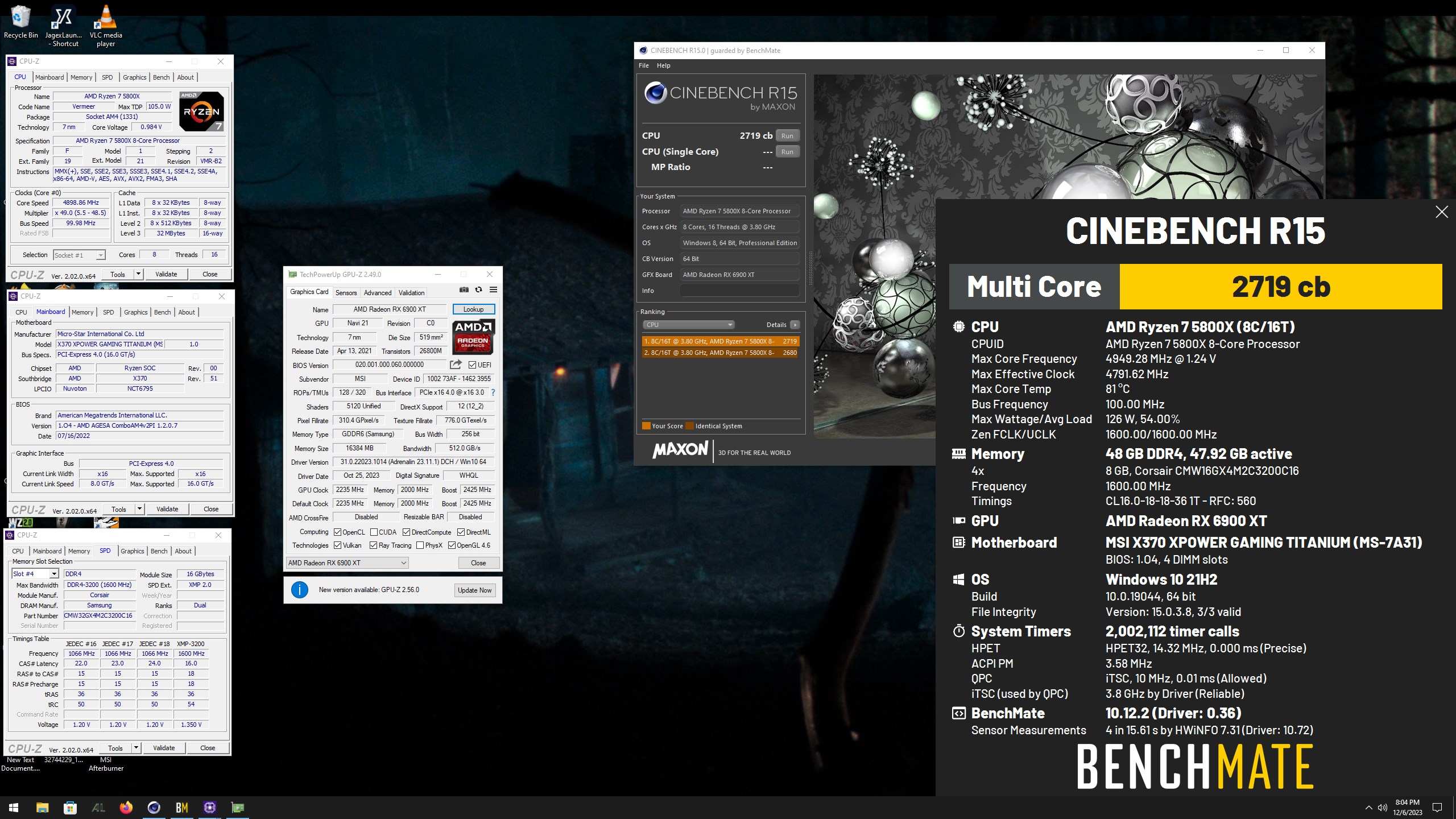The width and height of the screenshot is (1456, 819).
Task: Close the BenchMate result overlay with X
Action: pyautogui.click(x=1441, y=212)
